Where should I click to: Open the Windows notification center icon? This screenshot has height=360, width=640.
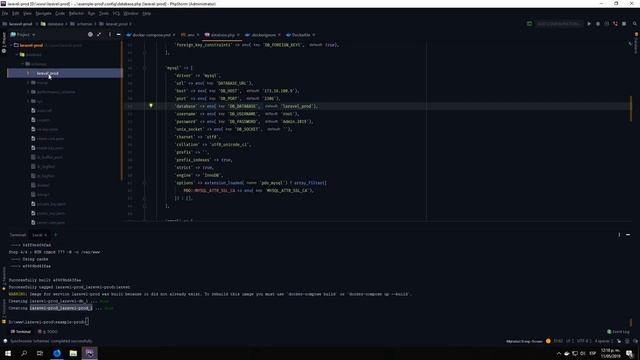click(x=630, y=353)
